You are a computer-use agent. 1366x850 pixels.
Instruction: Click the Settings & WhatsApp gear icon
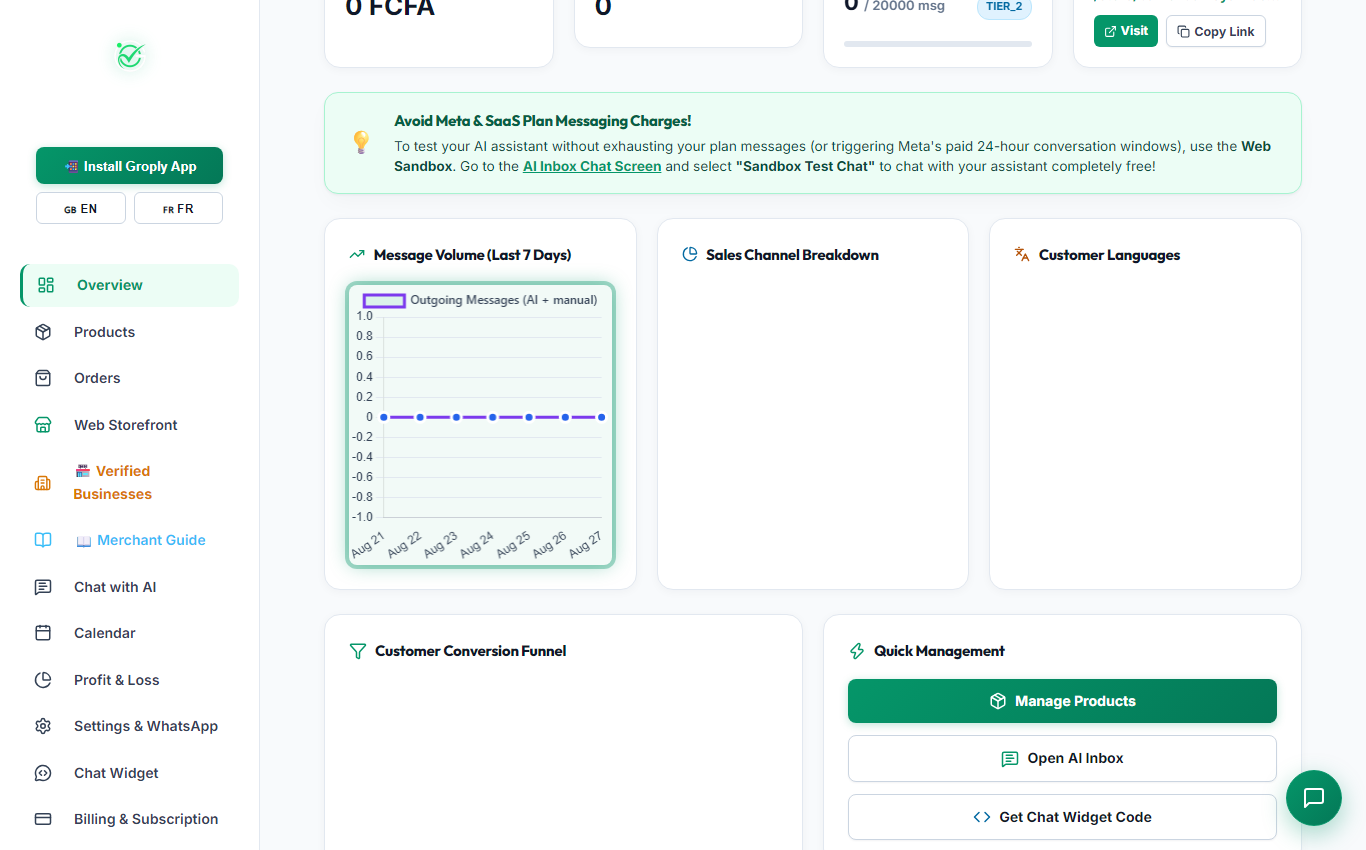tap(43, 726)
